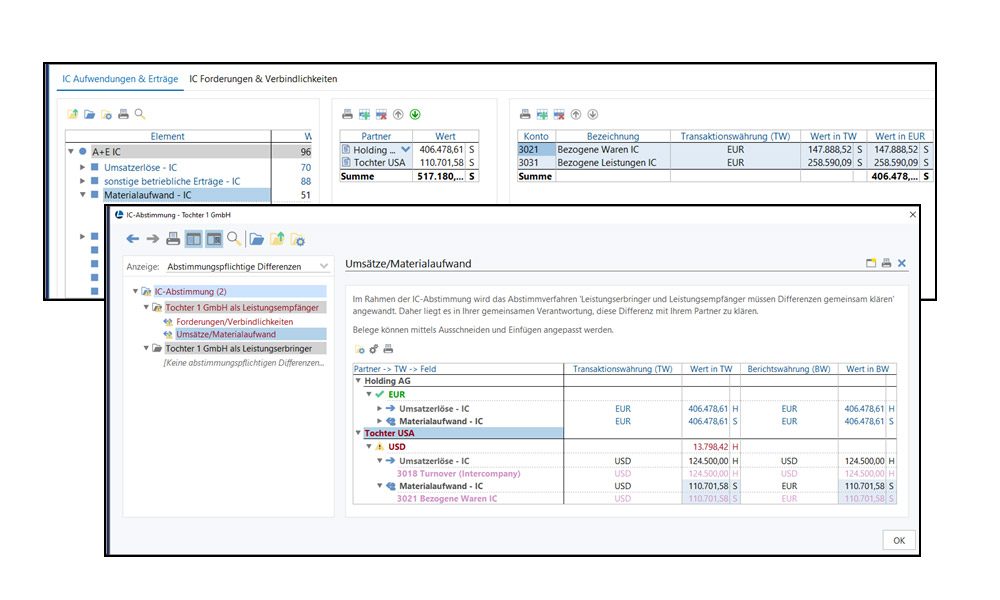Collapse the Tochter USA group row

[358, 433]
